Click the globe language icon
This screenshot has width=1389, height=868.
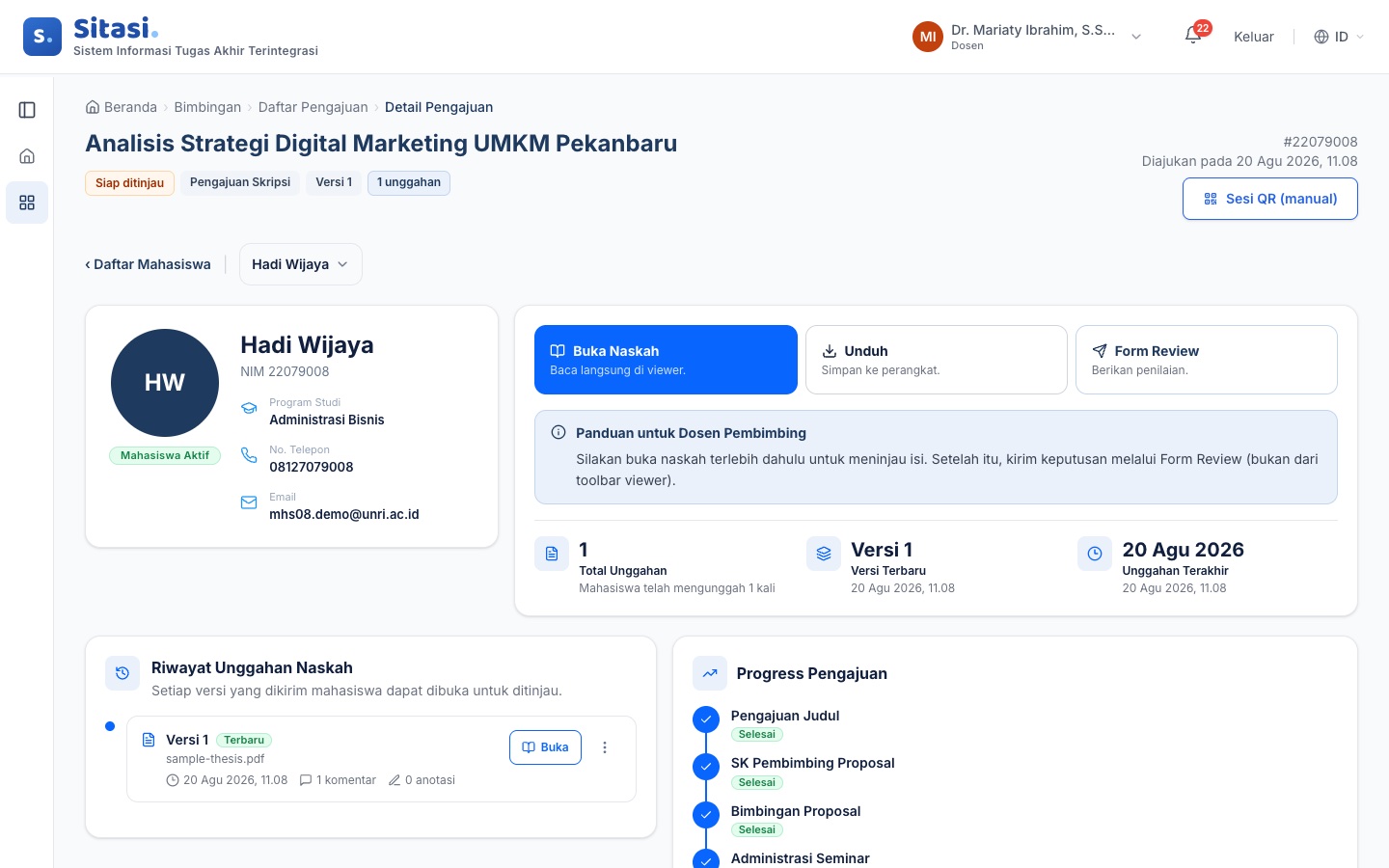[1321, 37]
